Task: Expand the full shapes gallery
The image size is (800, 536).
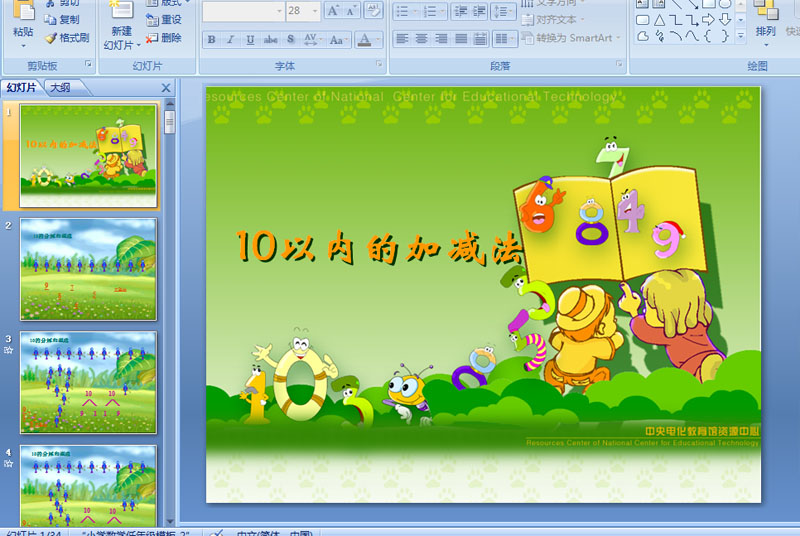Action: (741, 36)
